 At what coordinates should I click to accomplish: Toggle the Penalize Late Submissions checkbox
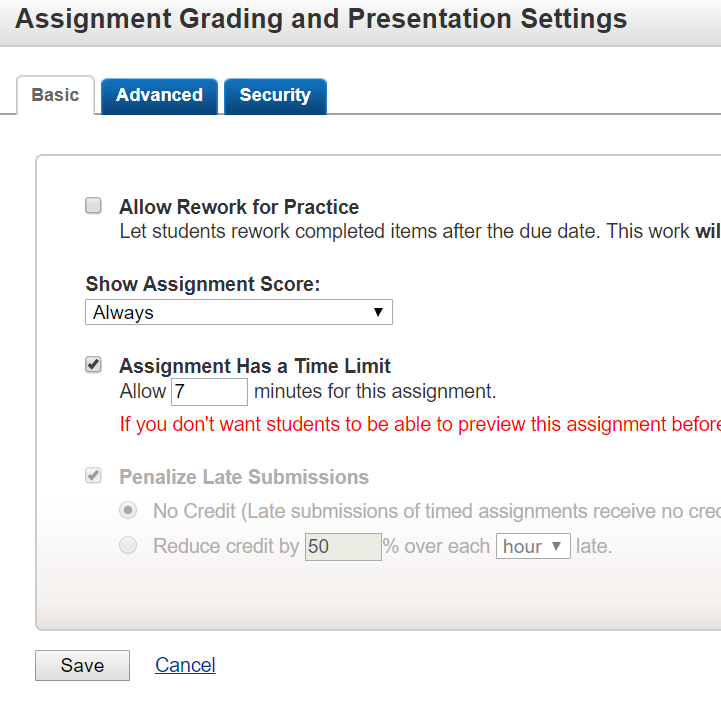pyautogui.click(x=94, y=476)
